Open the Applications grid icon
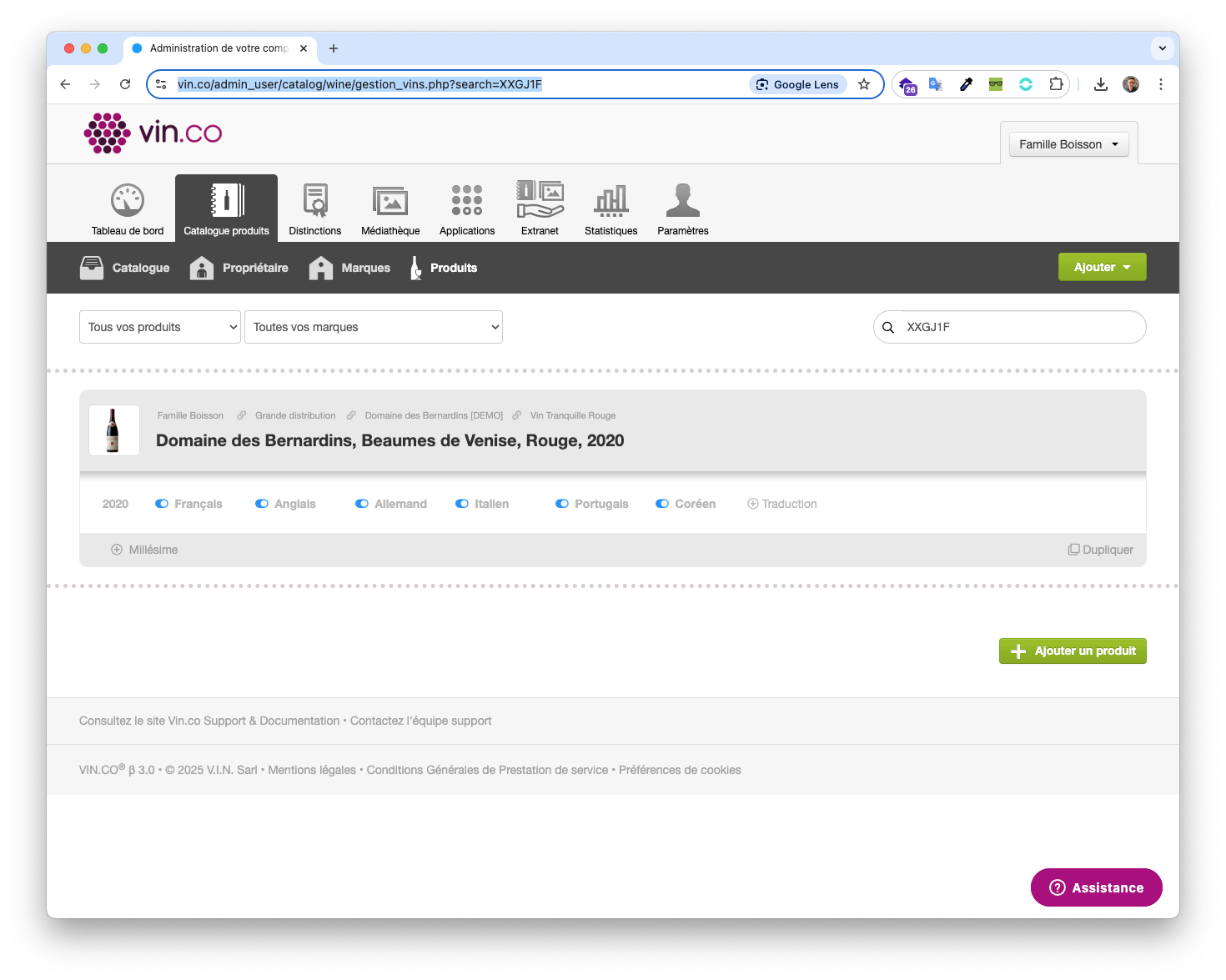The width and height of the screenshot is (1226, 980). click(467, 200)
